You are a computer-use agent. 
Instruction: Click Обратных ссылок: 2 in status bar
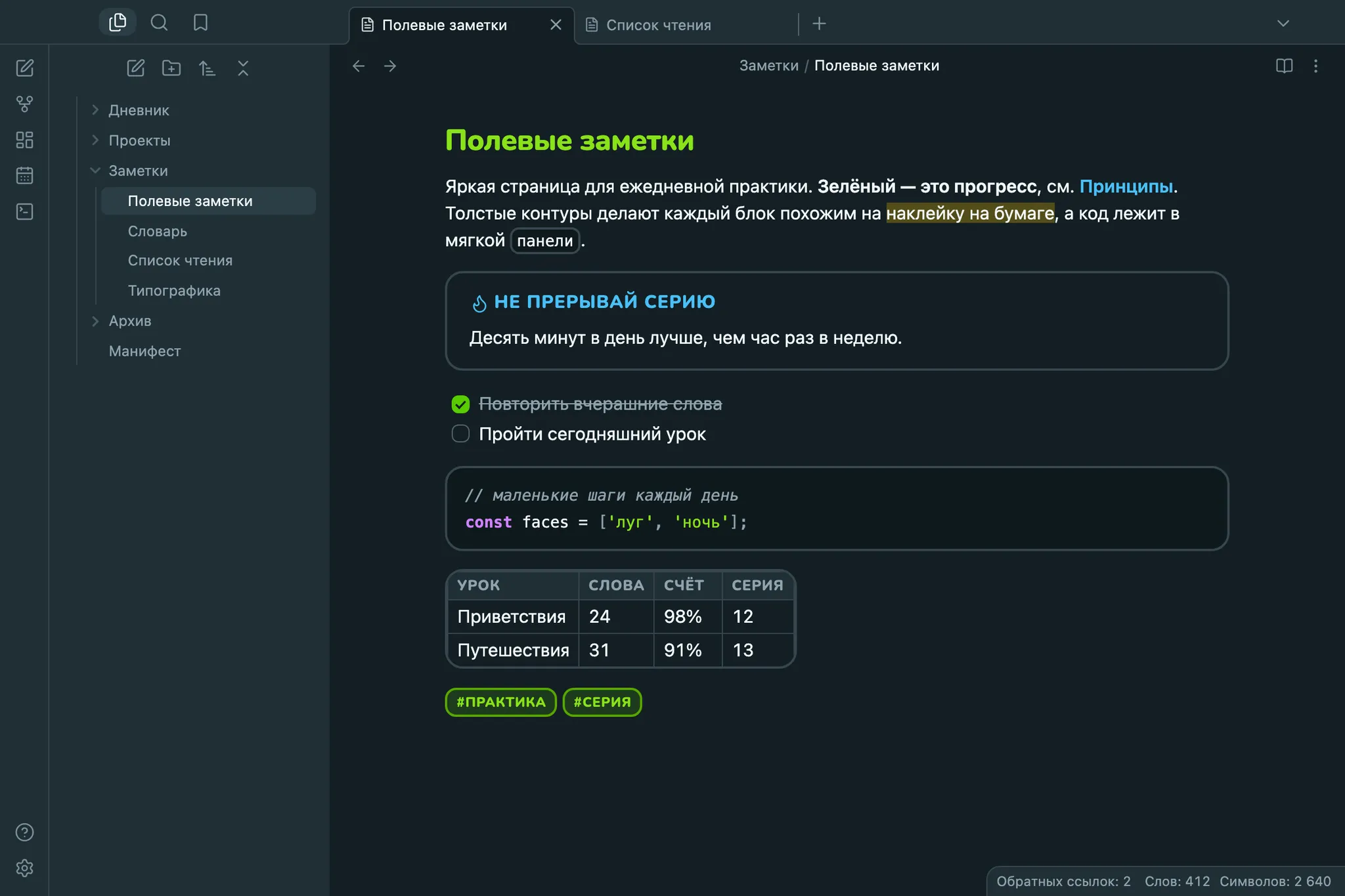click(1063, 882)
